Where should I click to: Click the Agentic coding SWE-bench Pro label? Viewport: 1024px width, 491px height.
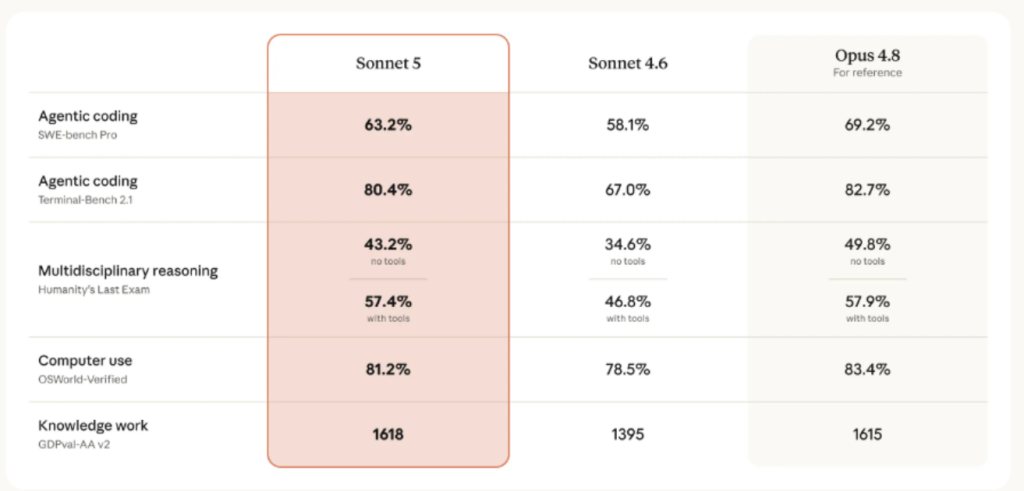88,123
